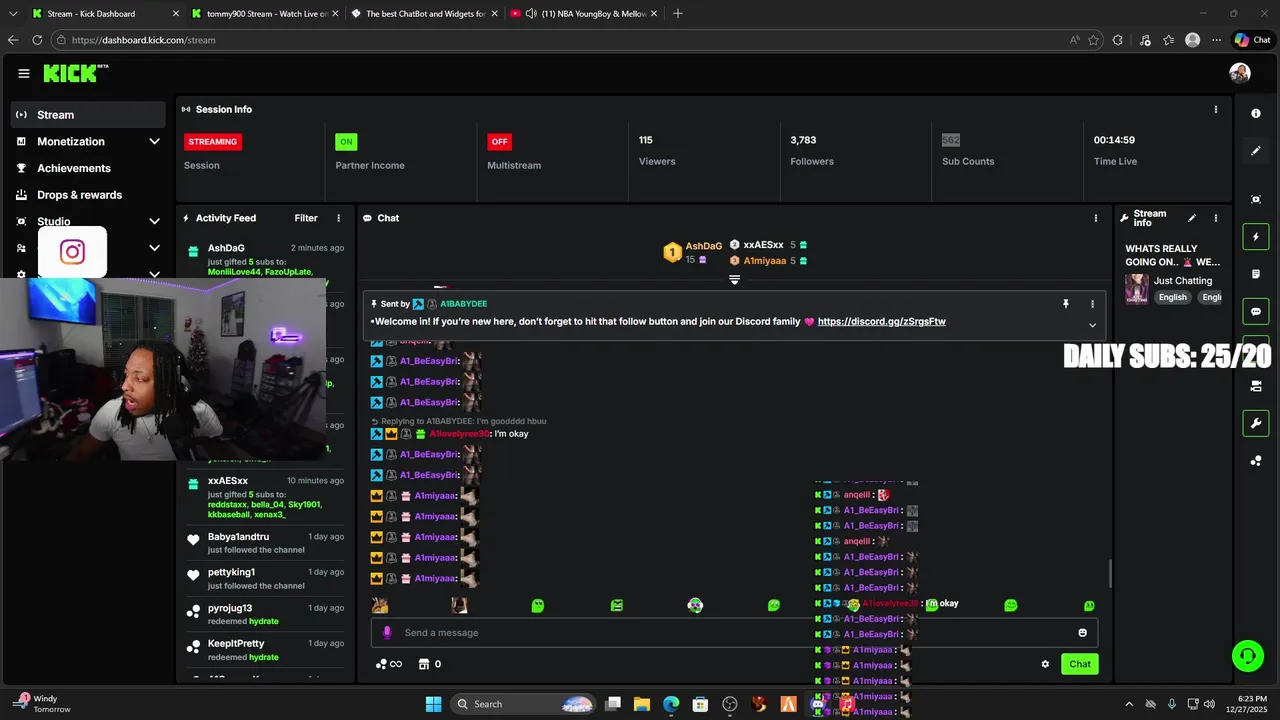This screenshot has width=1280, height=720.
Task: Open Activity Feed three-dot menu
Action: [x=338, y=218]
